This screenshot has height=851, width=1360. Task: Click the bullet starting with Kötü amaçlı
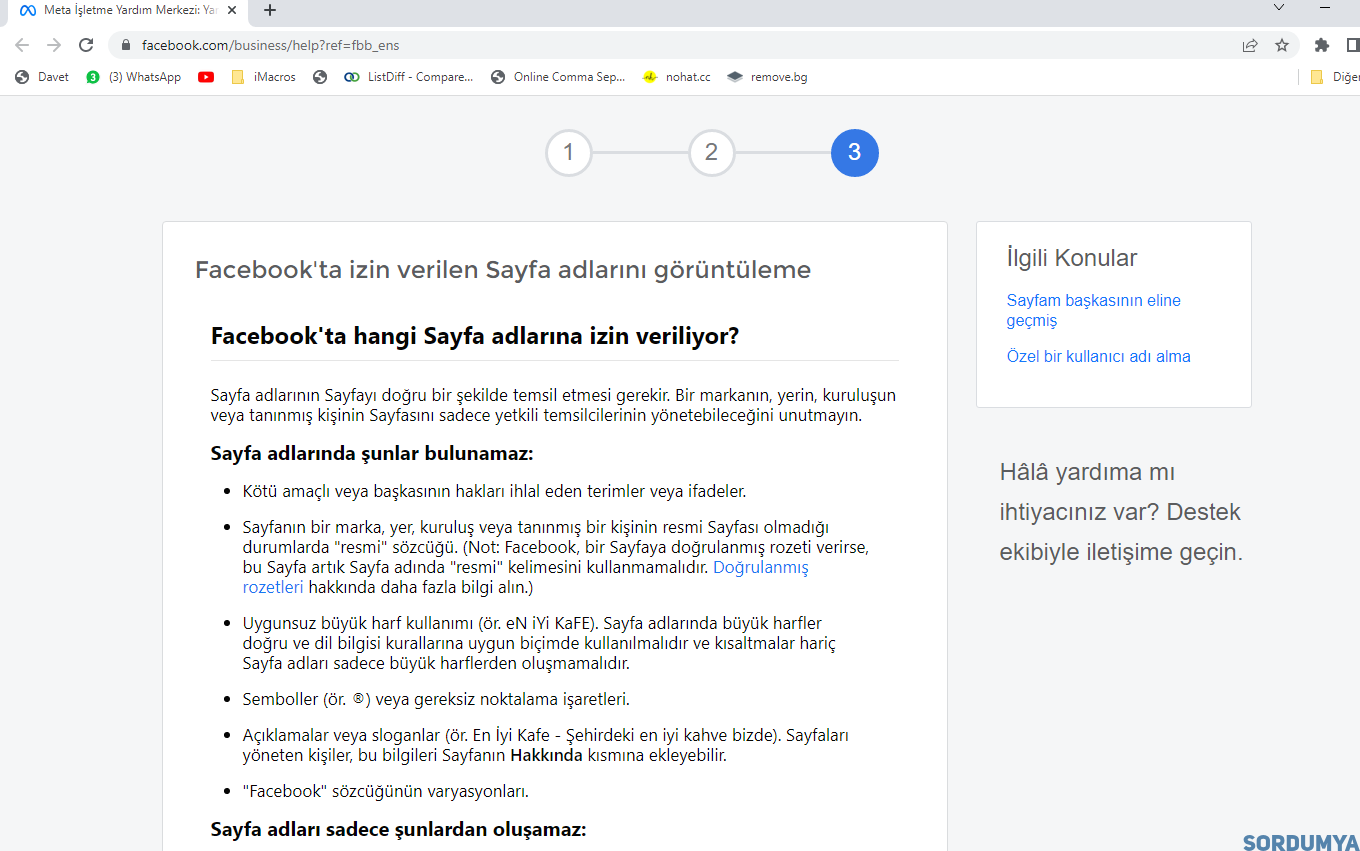(495, 491)
